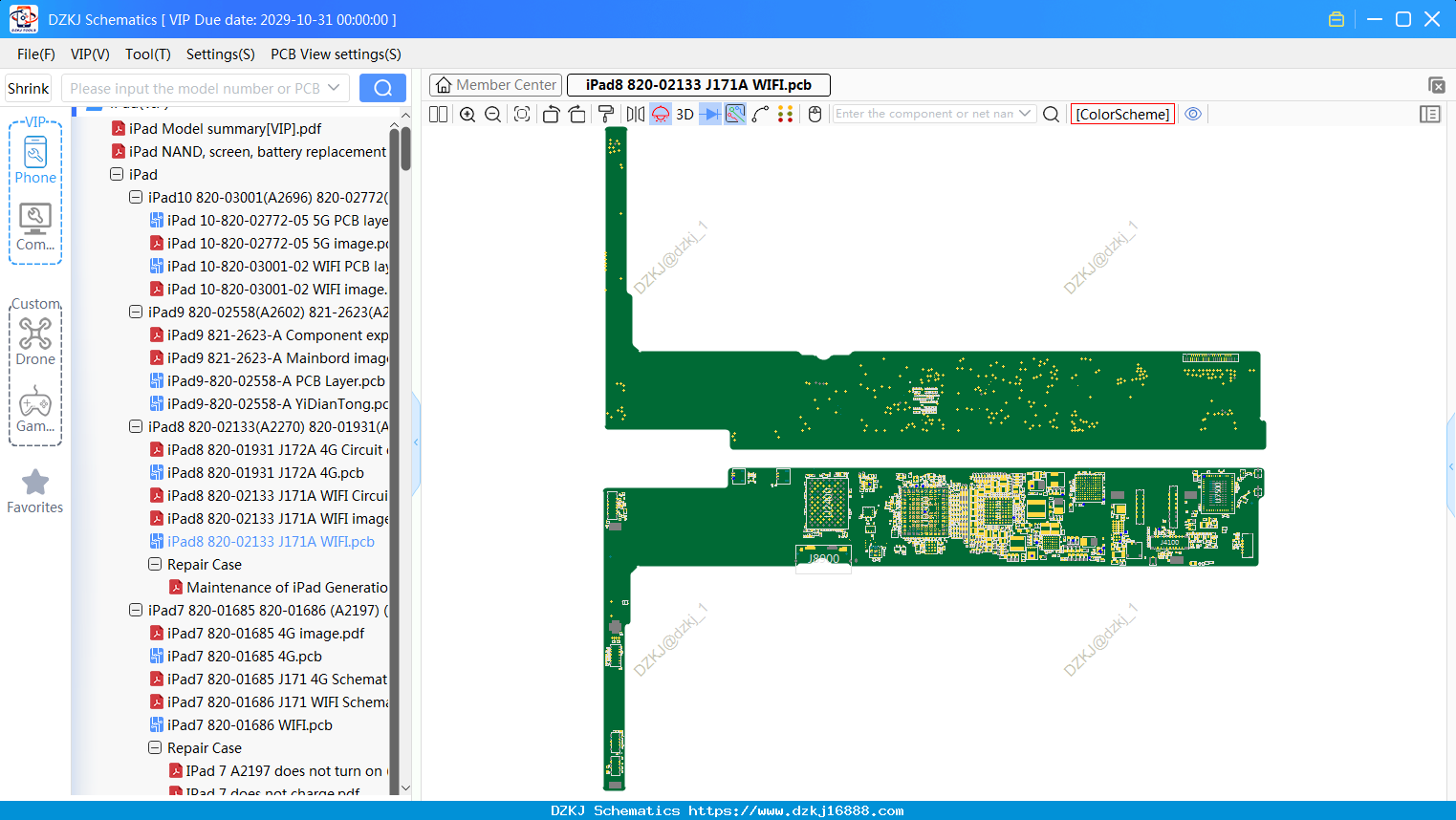Click the Shrink button
The width and height of the screenshot is (1456, 820).
coord(29,88)
